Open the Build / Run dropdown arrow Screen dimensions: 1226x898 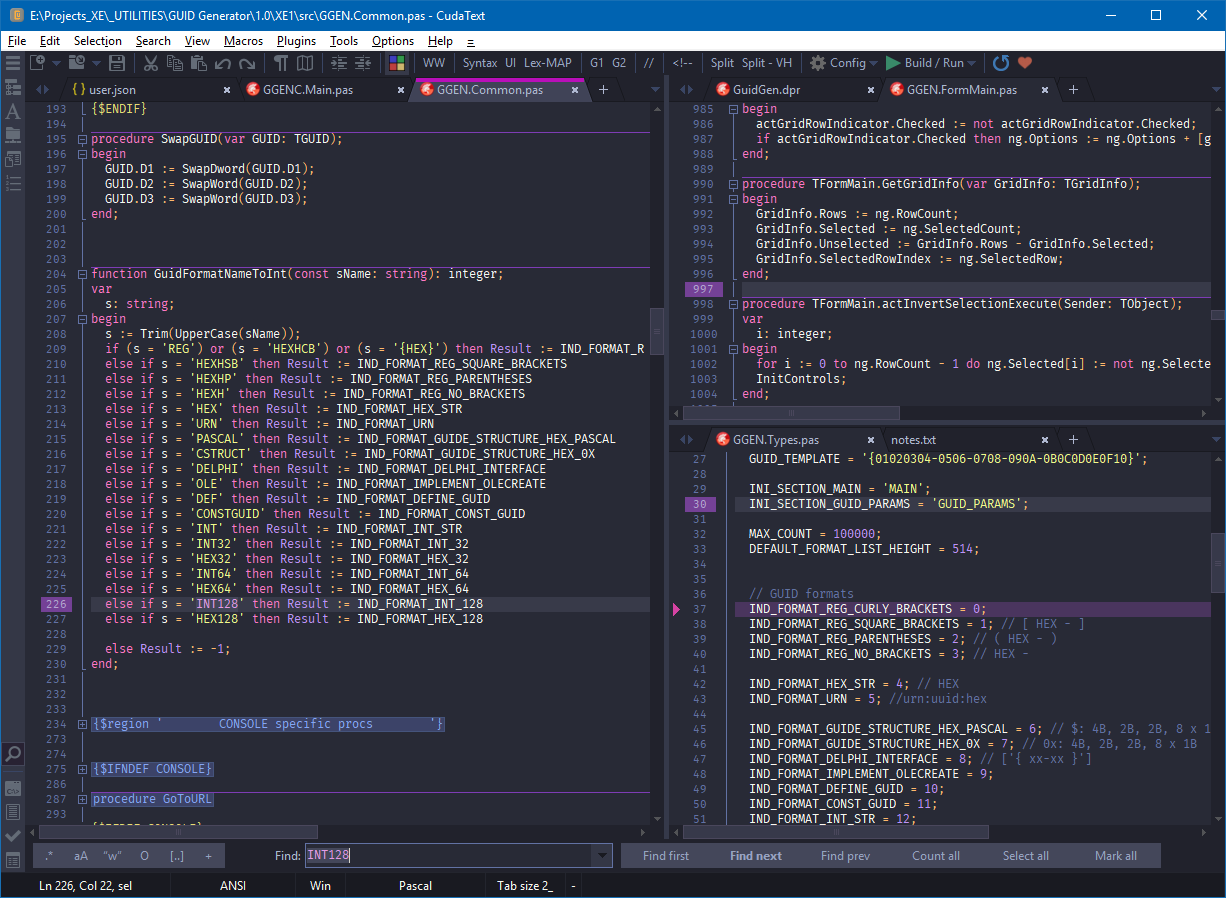tap(972, 63)
